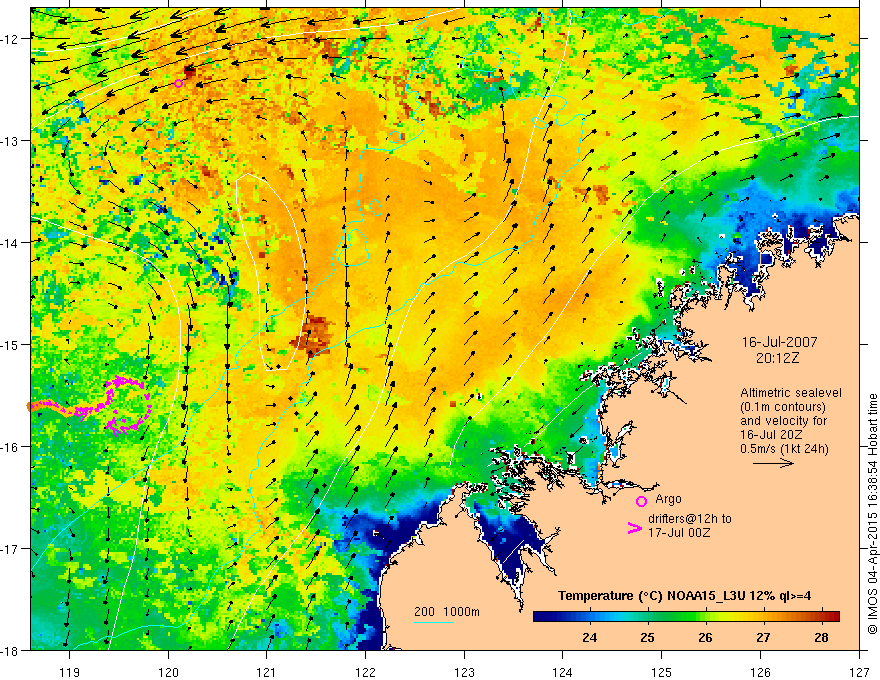880x680 pixels.
Task: Click the time label 20:12Z
Action: point(777,358)
